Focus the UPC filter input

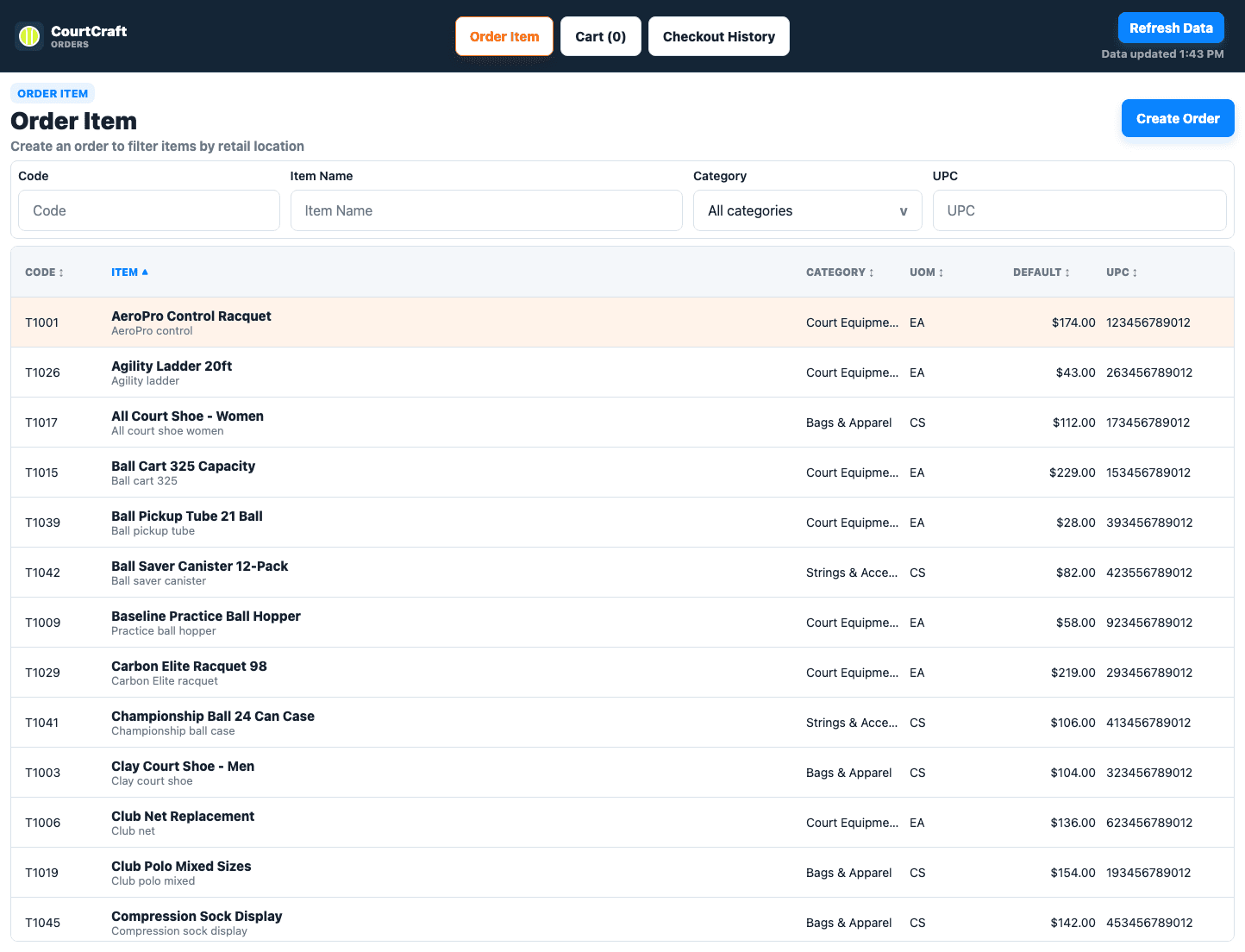(x=1079, y=210)
